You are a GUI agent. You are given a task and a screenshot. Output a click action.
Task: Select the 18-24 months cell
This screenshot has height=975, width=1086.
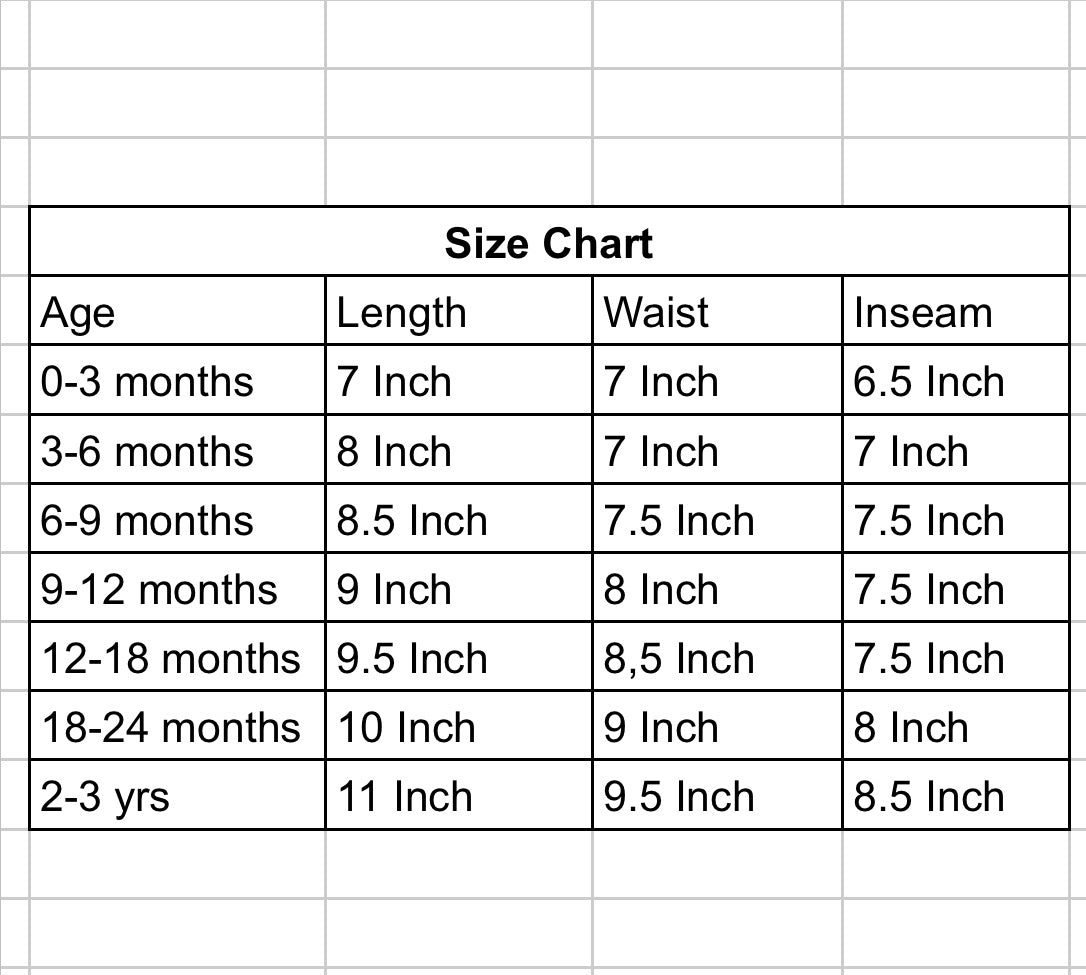[x=178, y=725]
